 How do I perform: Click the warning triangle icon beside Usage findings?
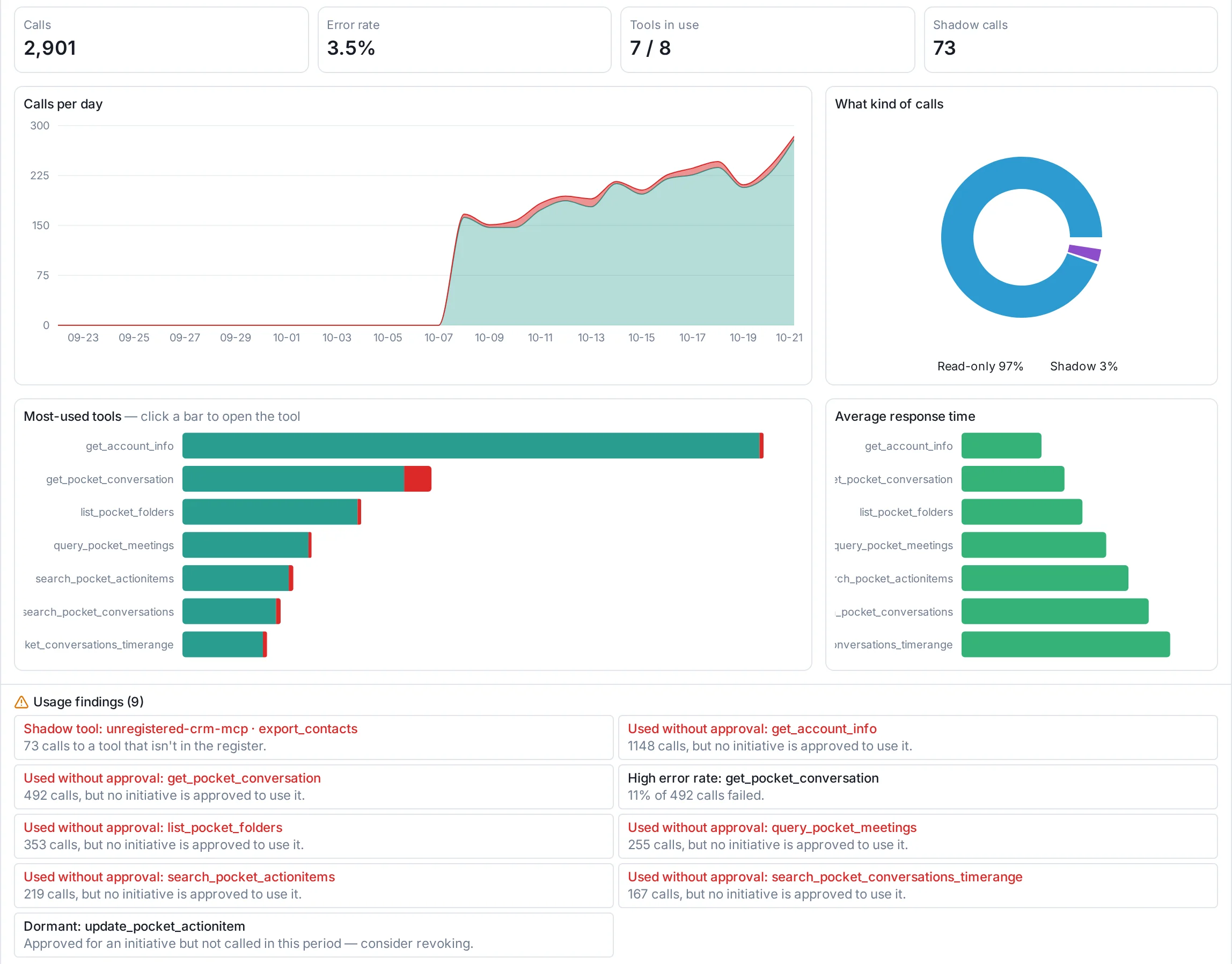pyautogui.click(x=21, y=702)
